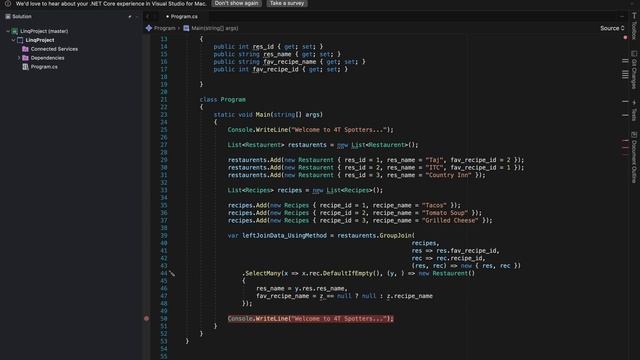This screenshot has width=640, height=360.
Task: Open the Main(string[] args) breadcrumb
Action: tap(215, 28)
